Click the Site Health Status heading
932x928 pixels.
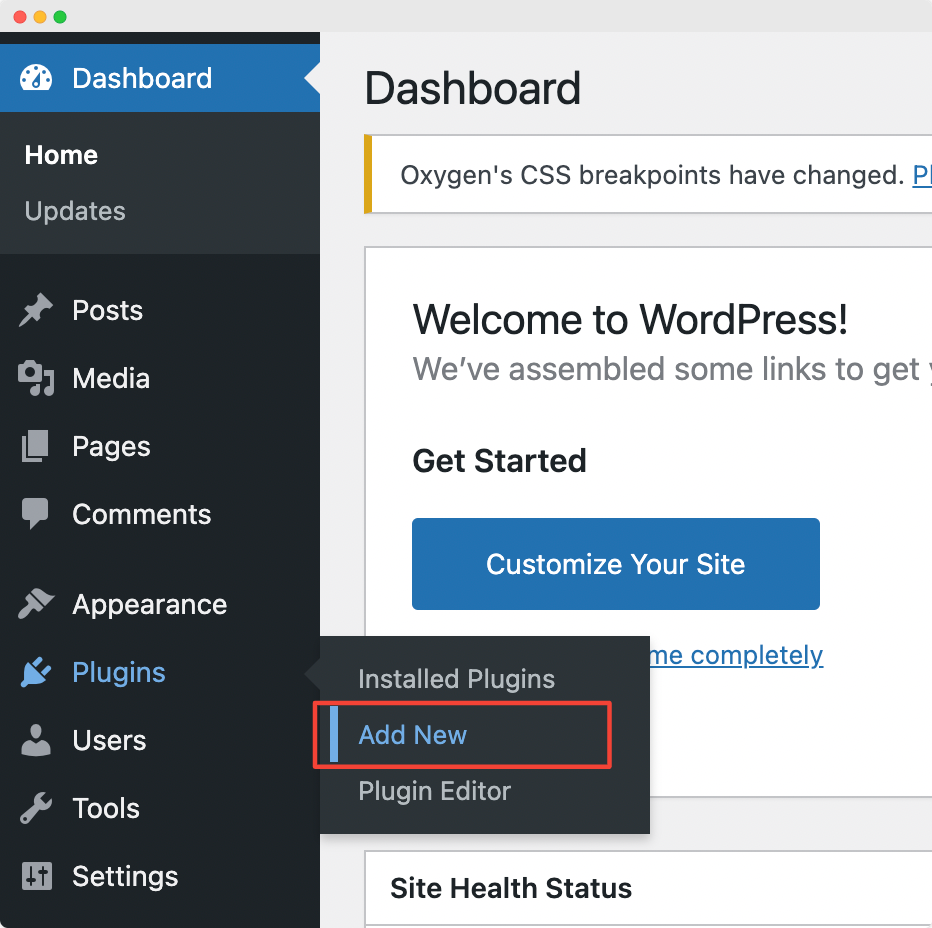511,888
